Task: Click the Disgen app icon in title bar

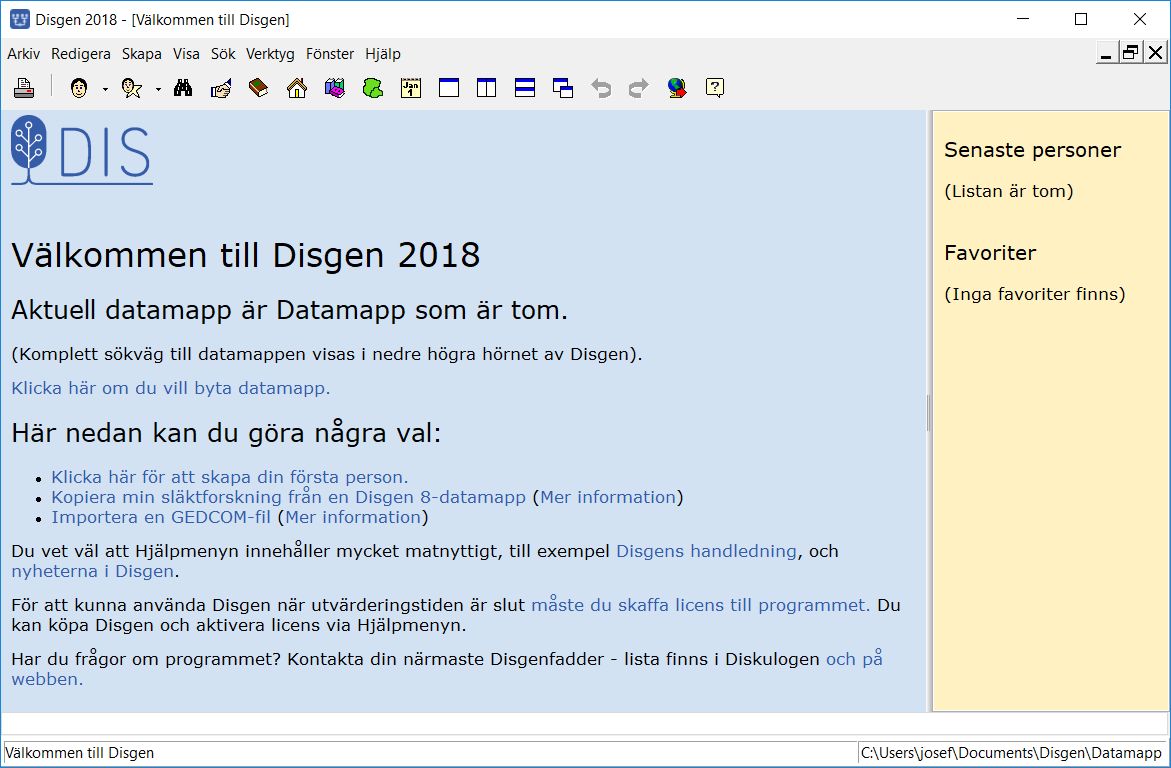Action: [19, 19]
